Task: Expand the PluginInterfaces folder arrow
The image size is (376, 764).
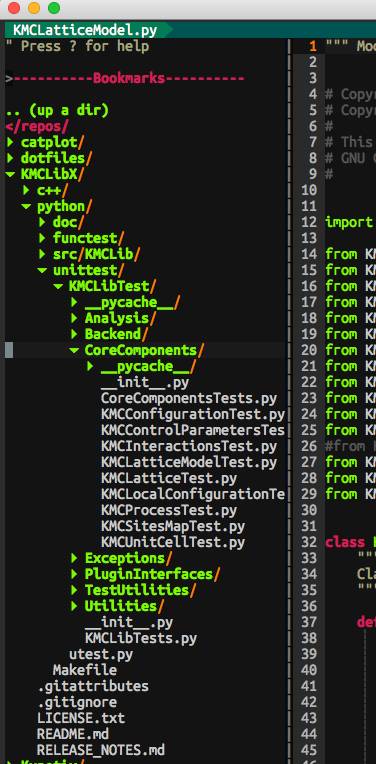Action: 75,574
